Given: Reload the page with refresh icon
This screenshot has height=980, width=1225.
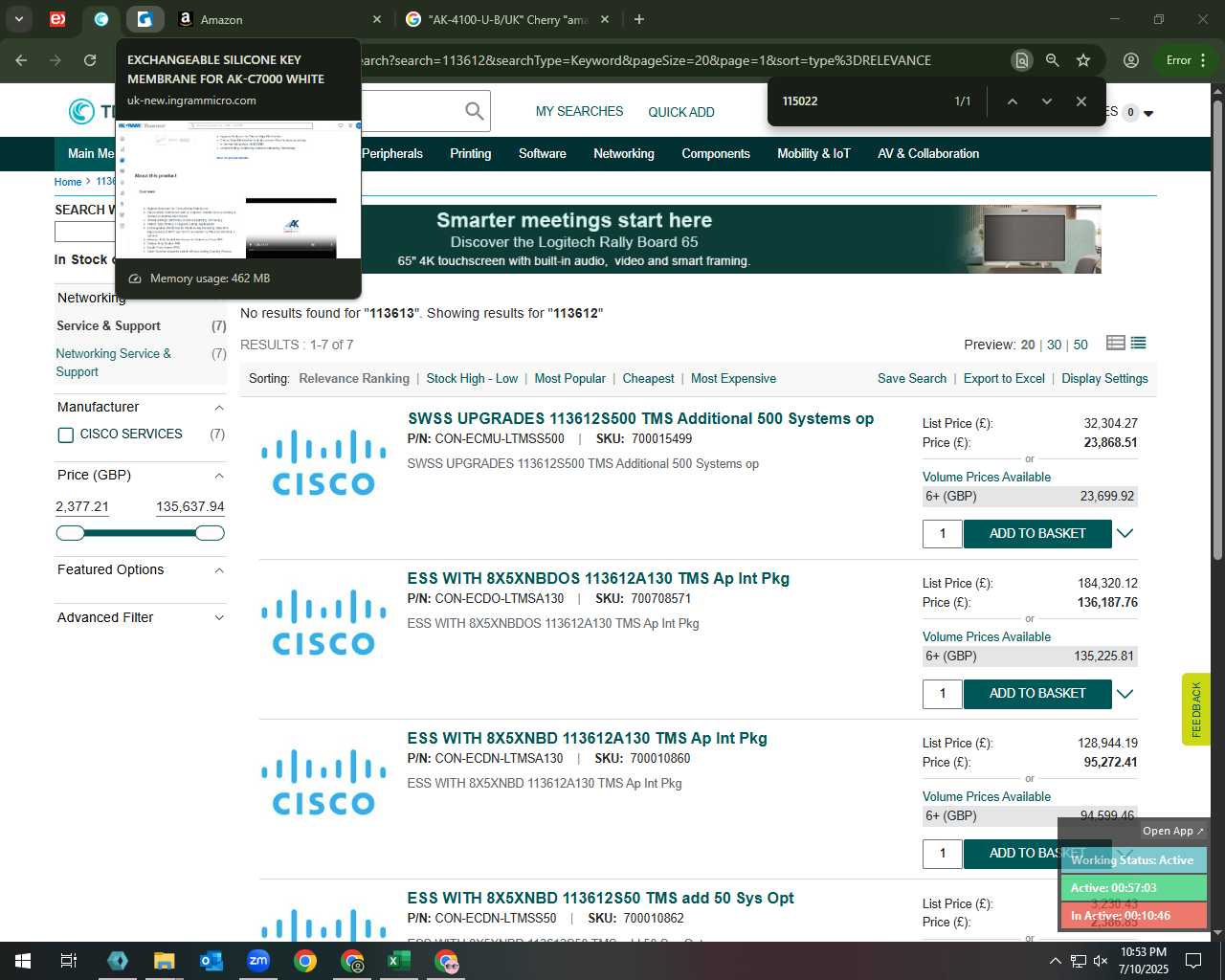Looking at the screenshot, I should coord(90,60).
